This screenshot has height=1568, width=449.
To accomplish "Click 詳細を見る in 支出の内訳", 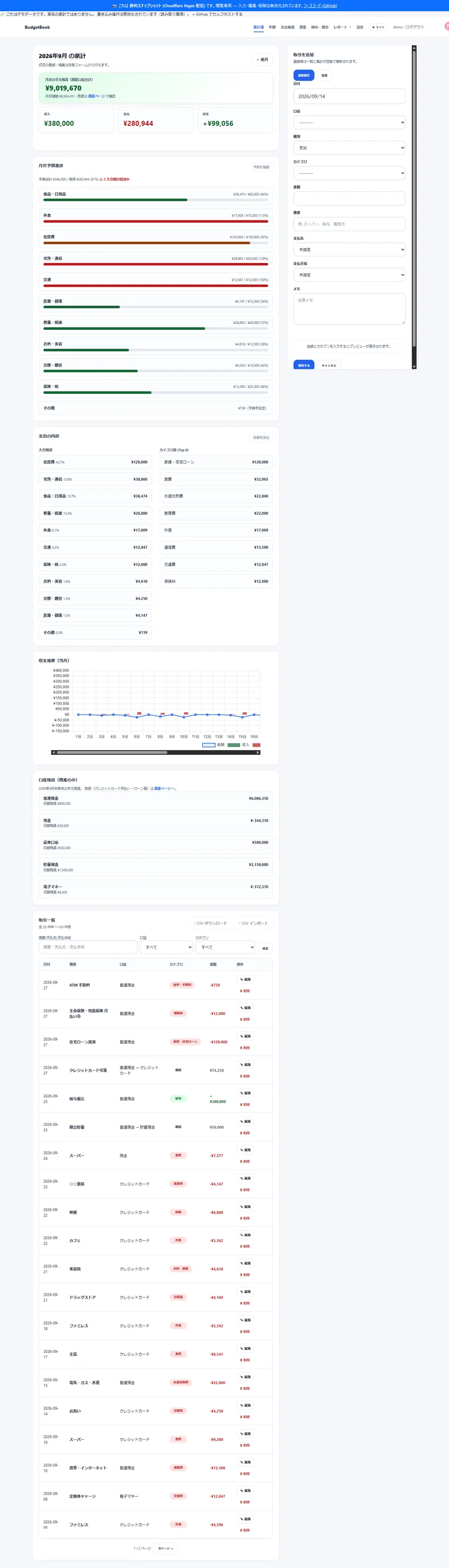I will tap(261, 438).
